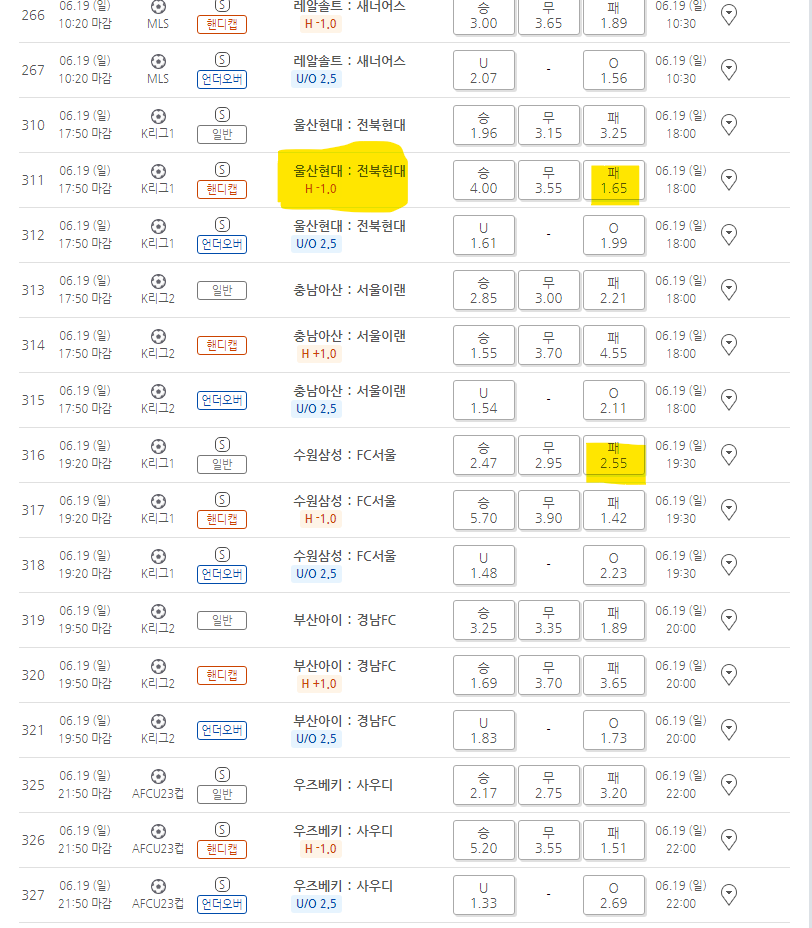
Task: Click 일반 tag in row 319
Action: coord(222,620)
